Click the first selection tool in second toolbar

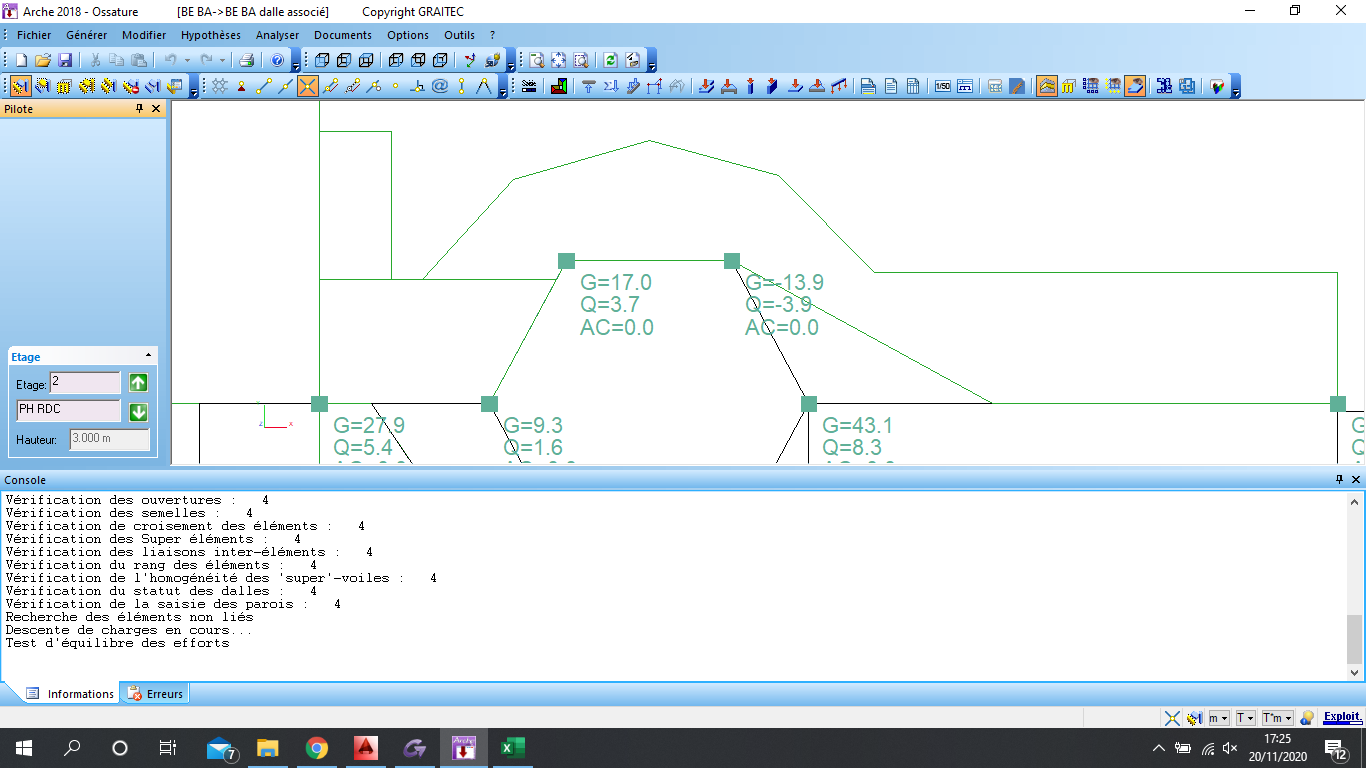coord(21,86)
